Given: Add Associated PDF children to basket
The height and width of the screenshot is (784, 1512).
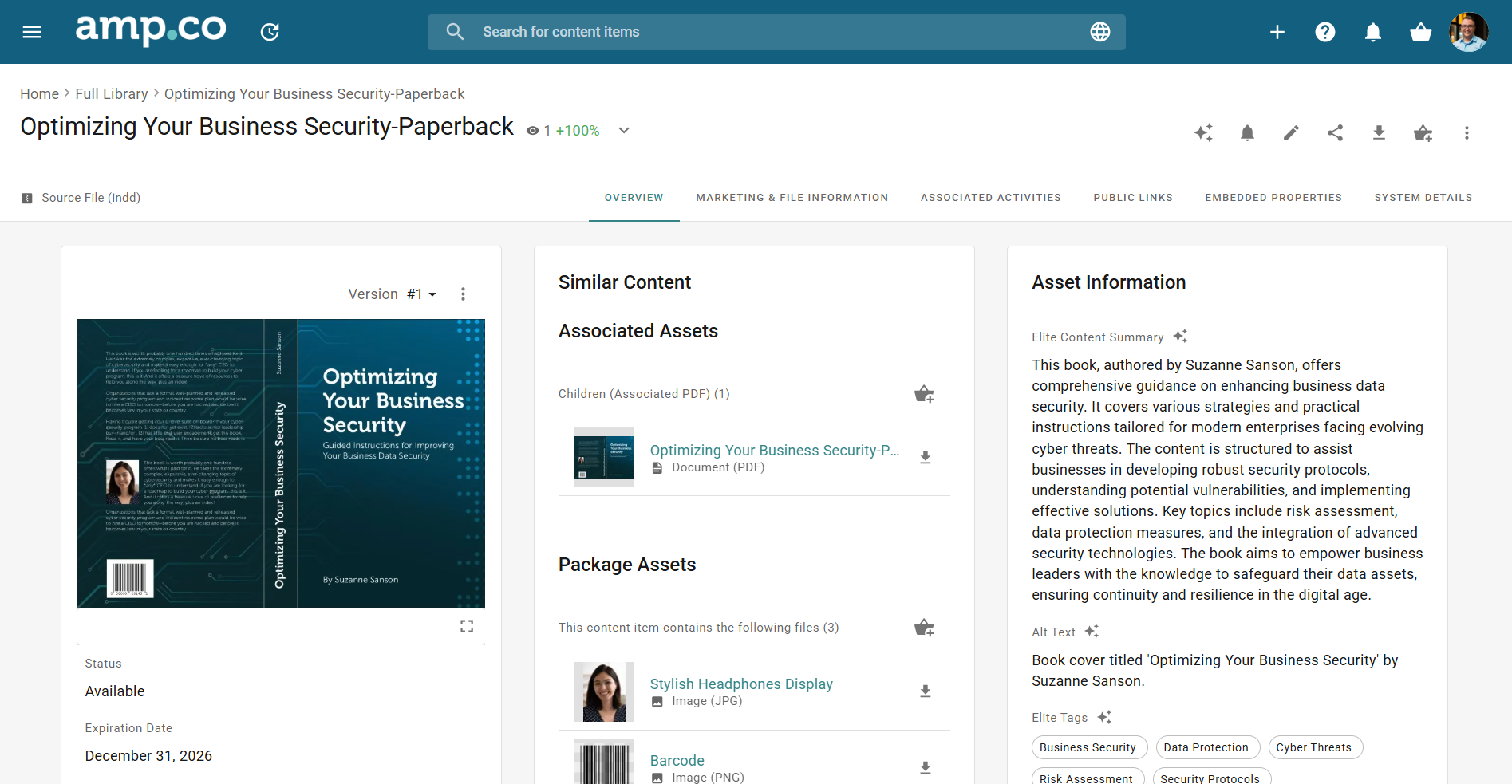Looking at the screenshot, I should tap(924, 394).
